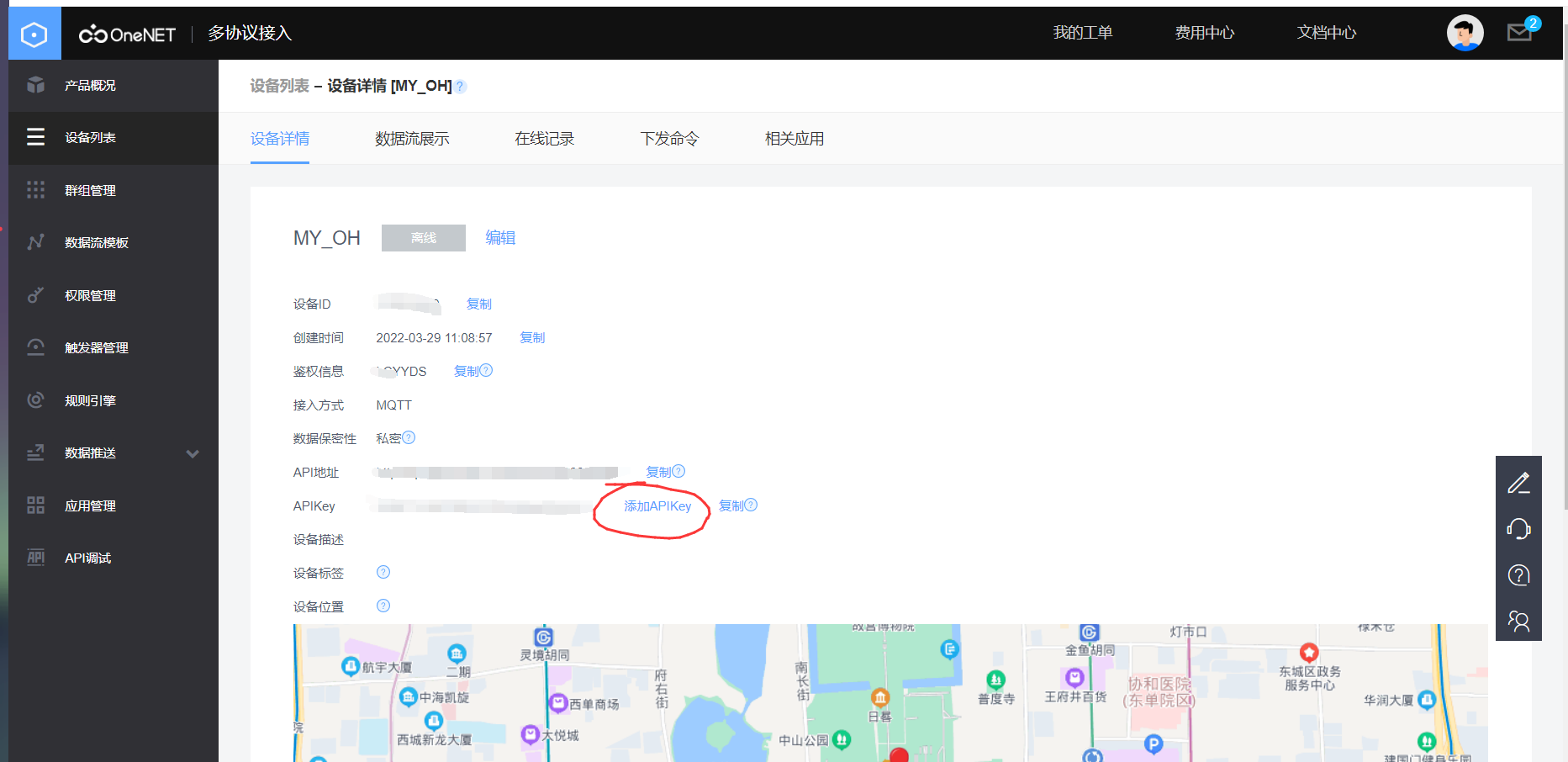Click the contact person icon on the right

[1518, 621]
